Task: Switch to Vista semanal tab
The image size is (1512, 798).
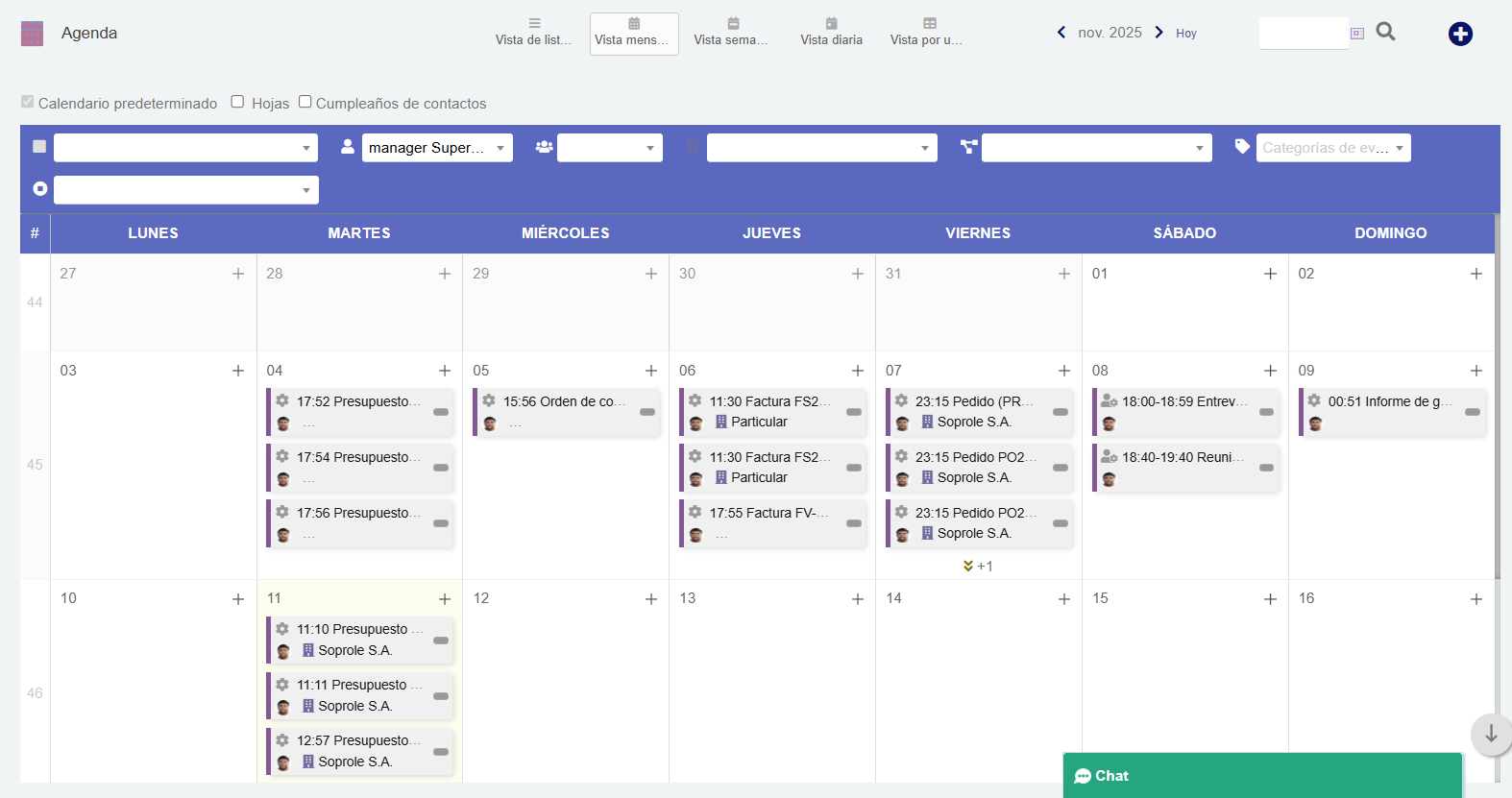Action: click(x=732, y=33)
